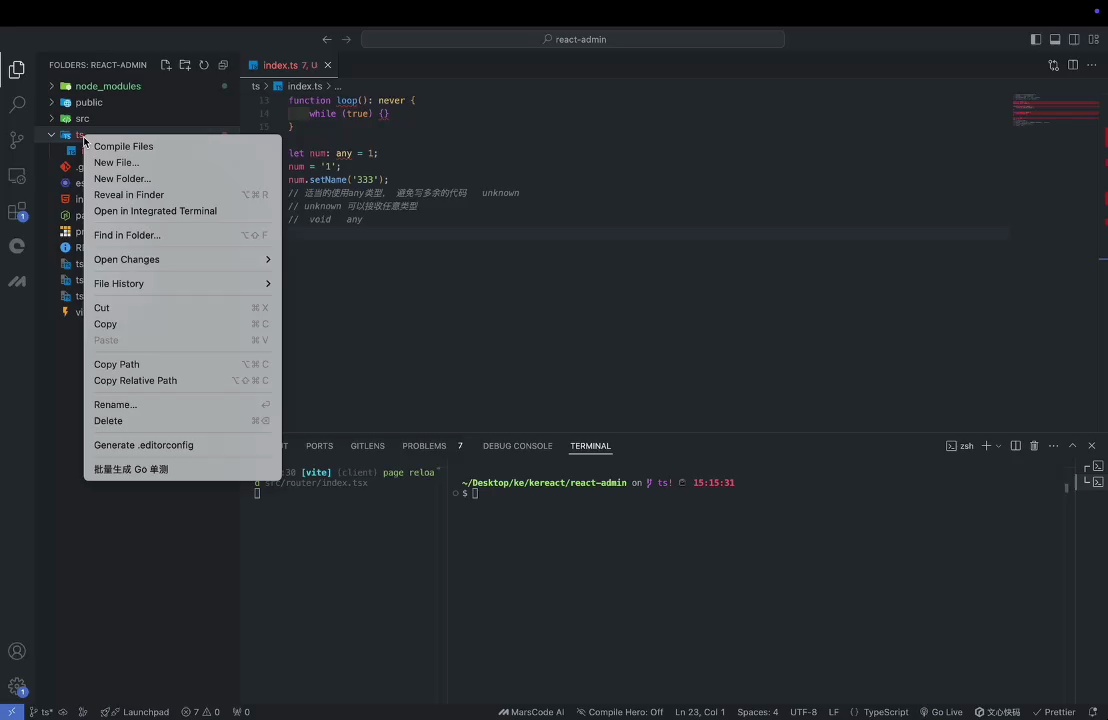Open the terminal launch profile dropdown

click(x=998, y=446)
